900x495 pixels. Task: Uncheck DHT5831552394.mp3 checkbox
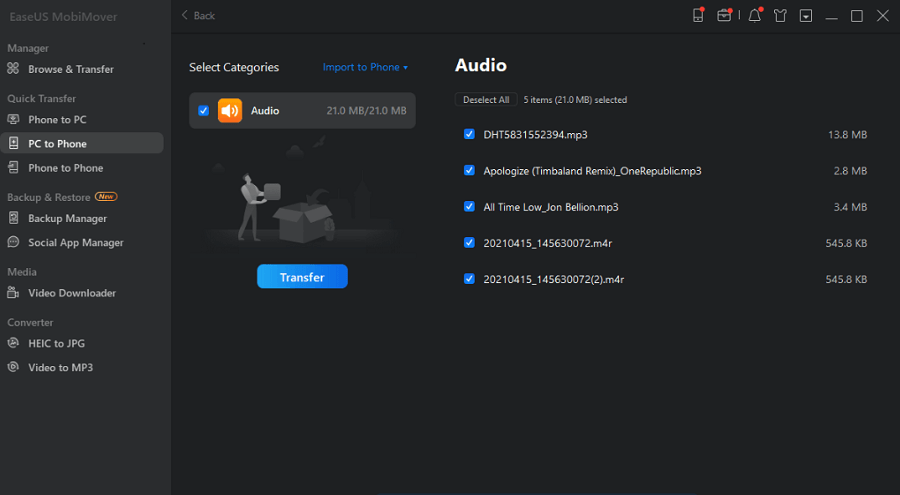469,134
